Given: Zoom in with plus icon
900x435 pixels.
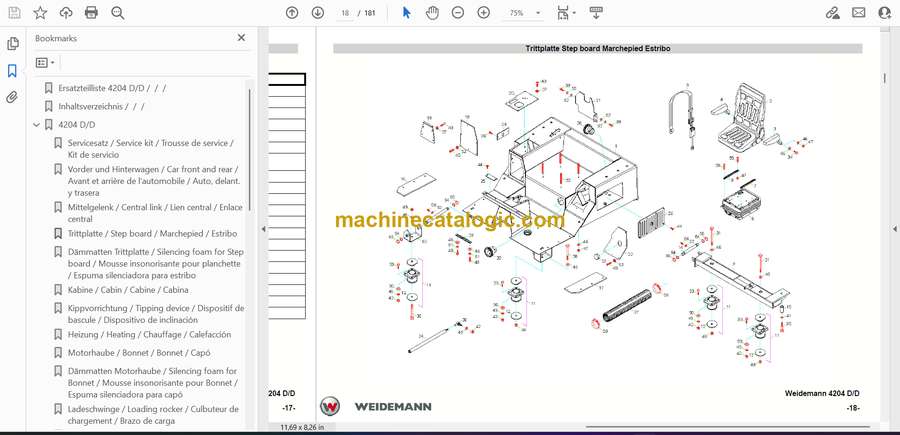Looking at the screenshot, I should coord(484,13).
